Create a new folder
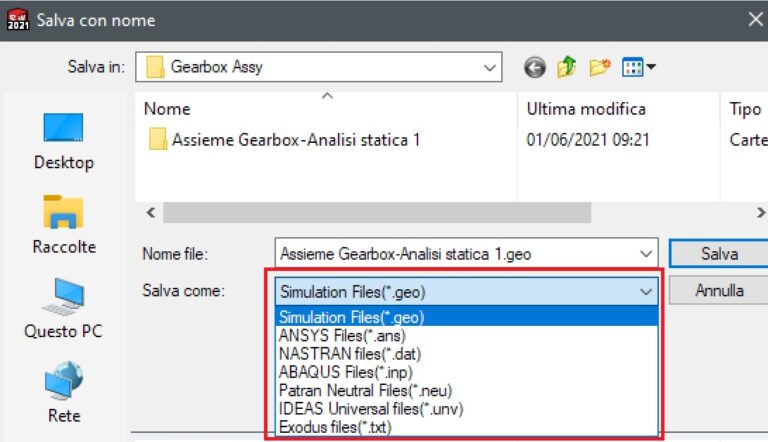The height and width of the screenshot is (442, 768). pos(599,68)
